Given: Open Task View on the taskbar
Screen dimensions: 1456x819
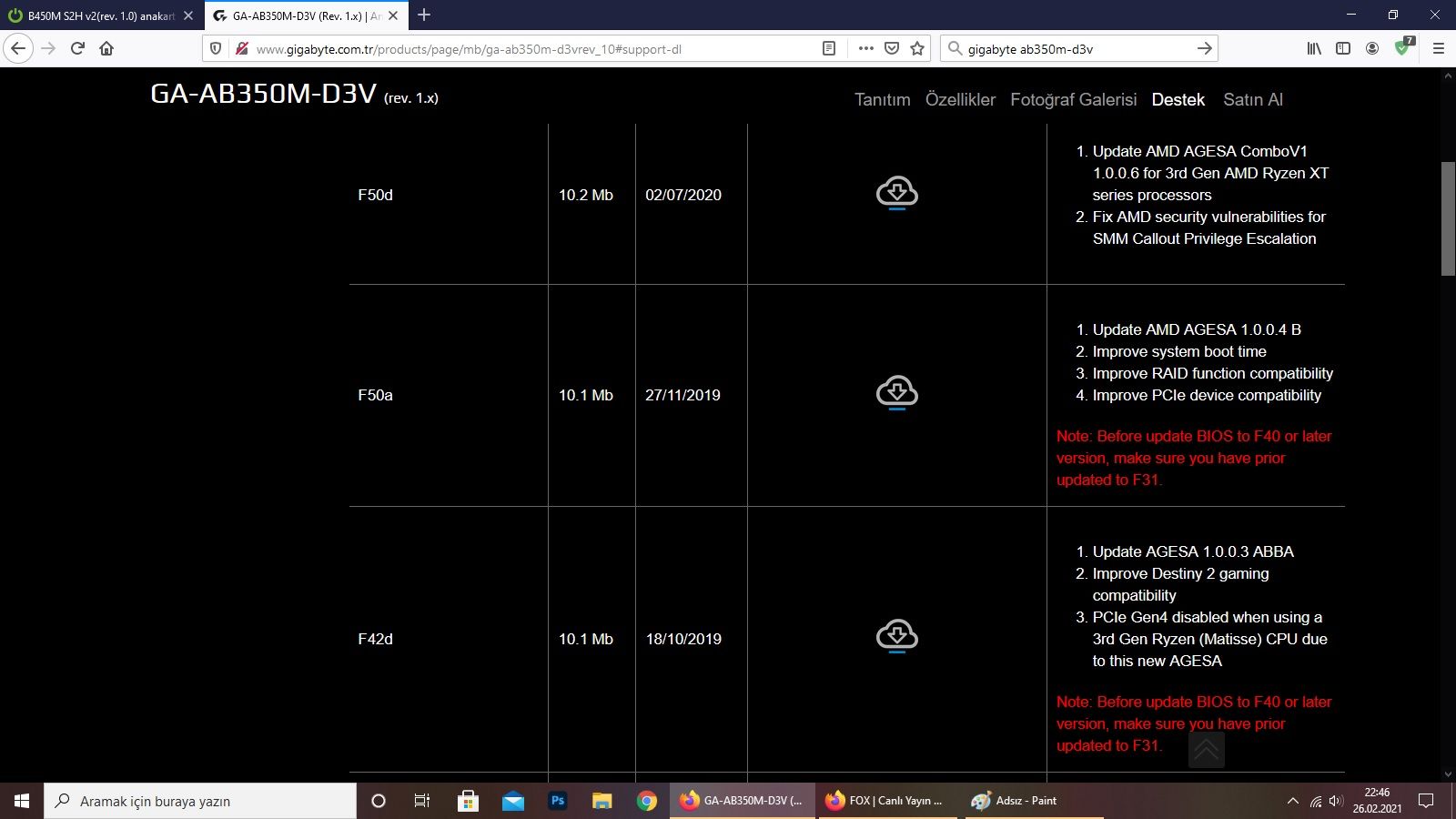Looking at the screenshot, I should click(422, 801).
